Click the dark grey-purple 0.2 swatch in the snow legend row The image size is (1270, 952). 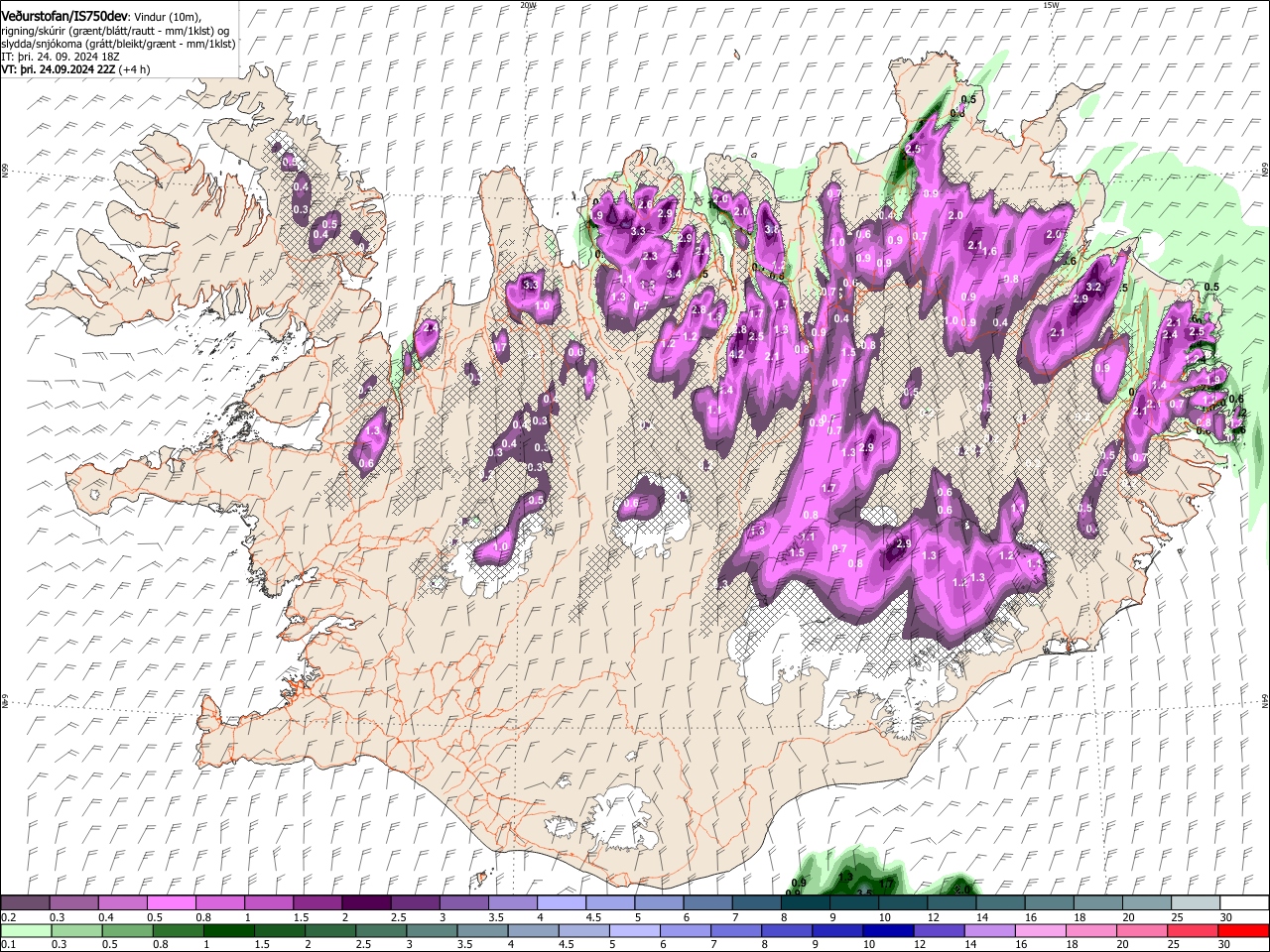click(x=25, y=902)
